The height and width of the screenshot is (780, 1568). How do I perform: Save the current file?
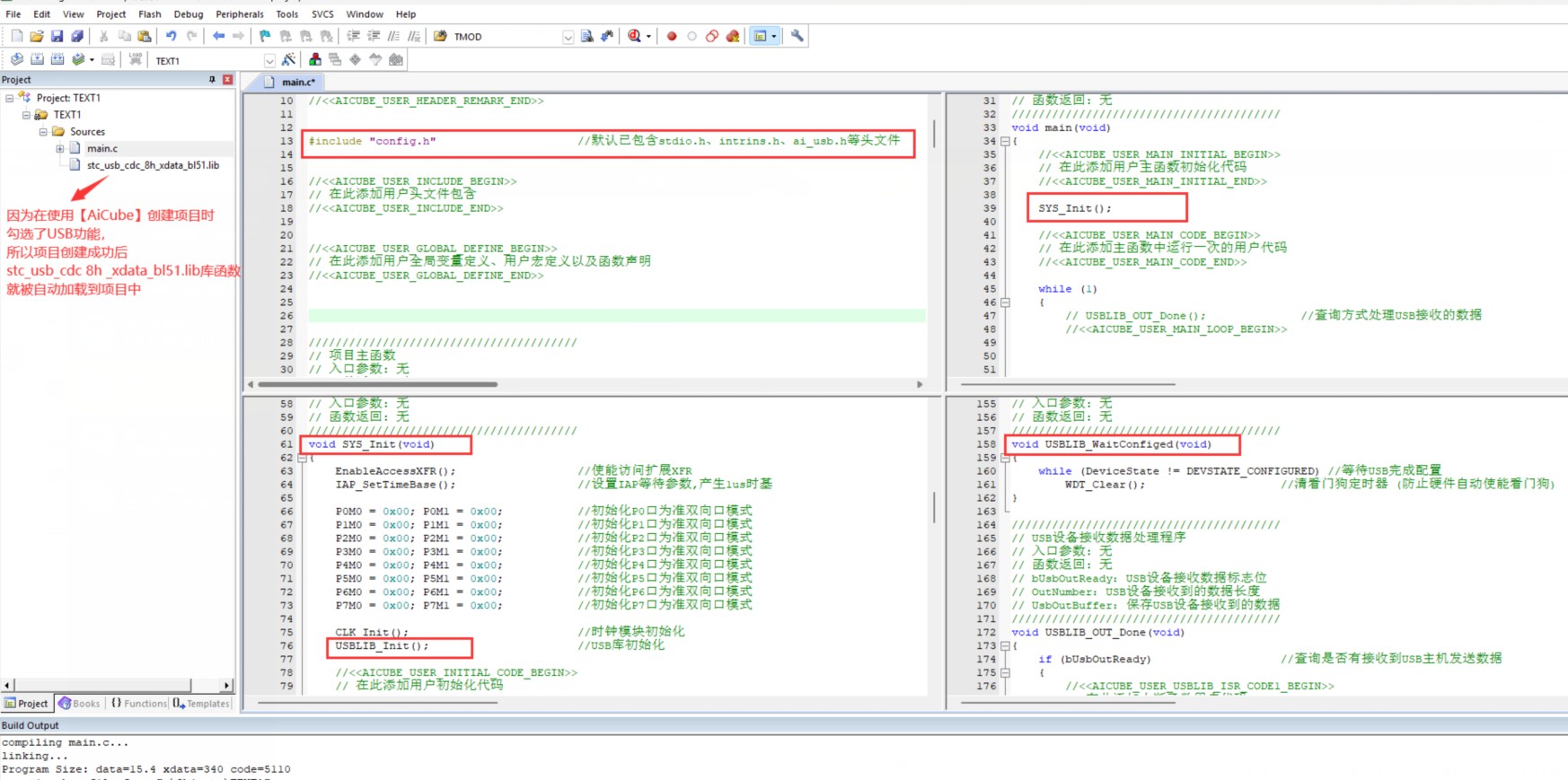57,36
